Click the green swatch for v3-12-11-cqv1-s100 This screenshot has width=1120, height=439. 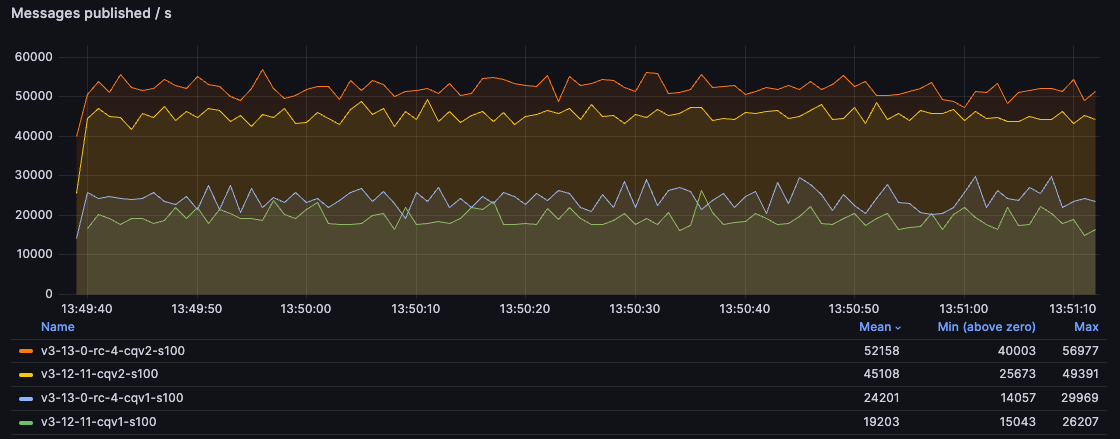pyautogui.click(x=27, y=422)
